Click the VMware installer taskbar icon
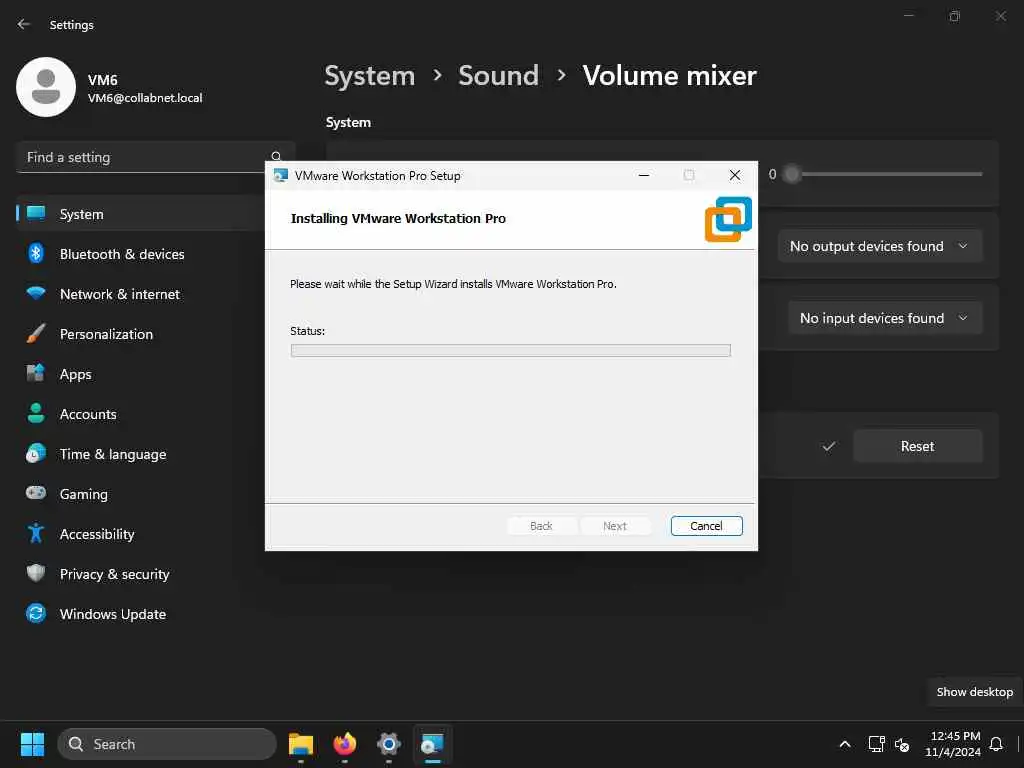Image resolution: width=1024 pixels, height=768 pixels. coord(432,744)
